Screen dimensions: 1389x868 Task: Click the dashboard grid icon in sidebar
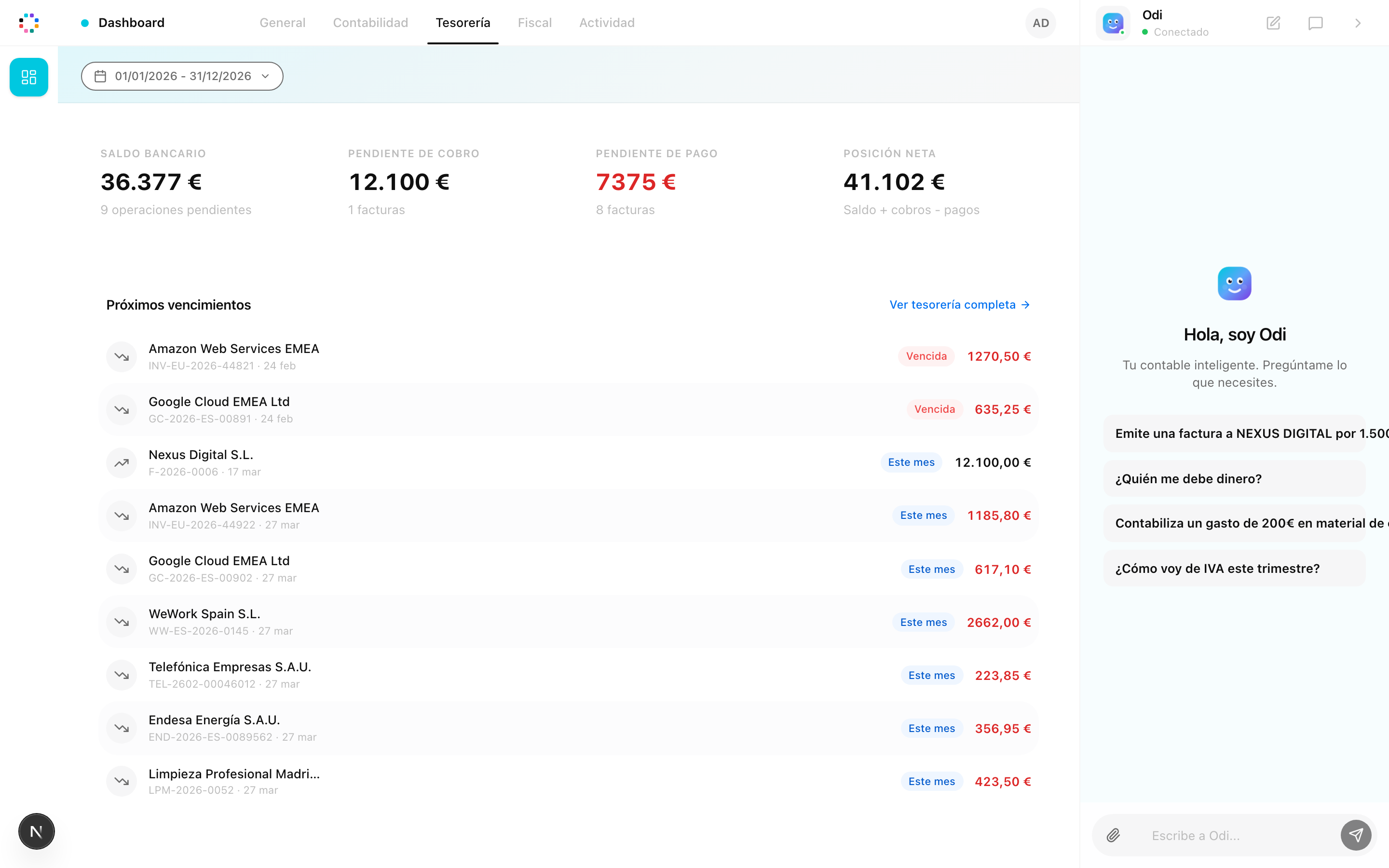29,77
